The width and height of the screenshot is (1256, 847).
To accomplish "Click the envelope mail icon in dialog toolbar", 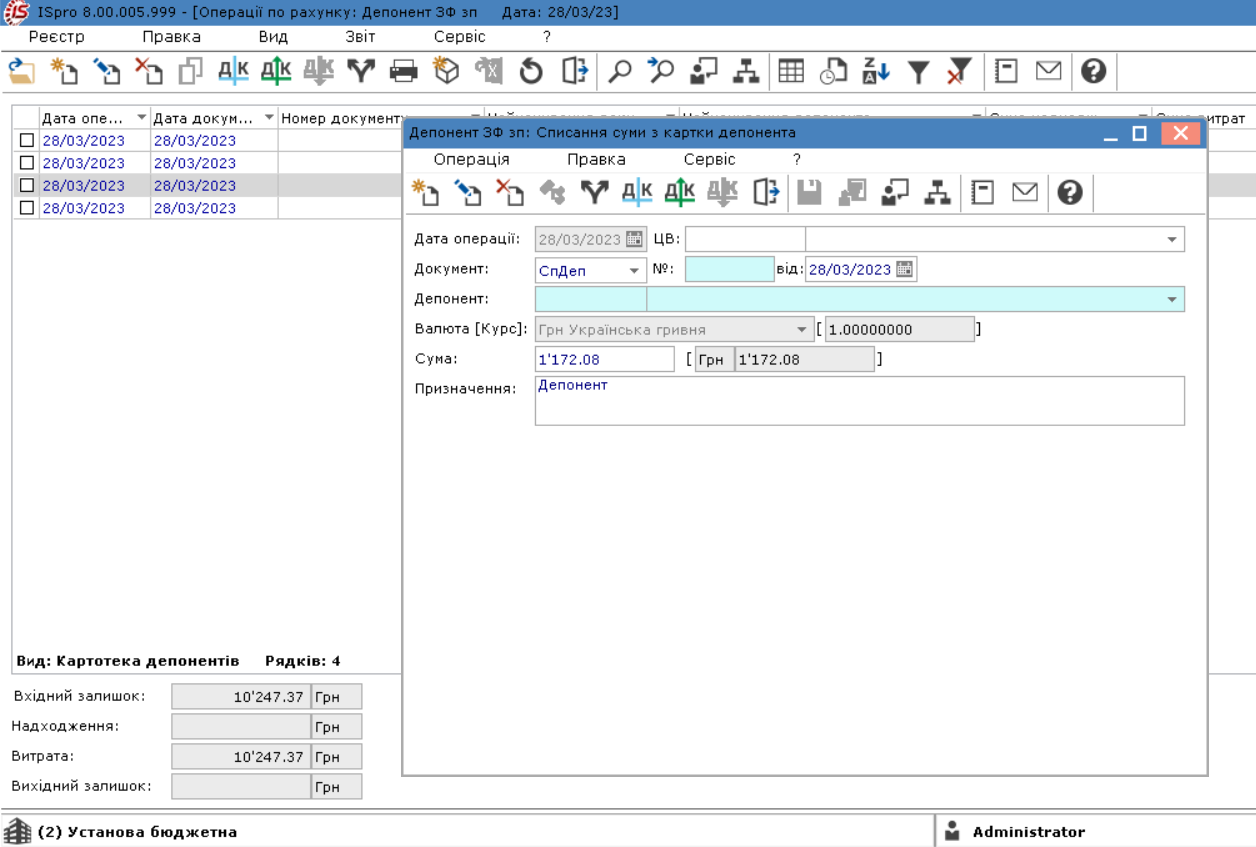I will click(1025, 192).
